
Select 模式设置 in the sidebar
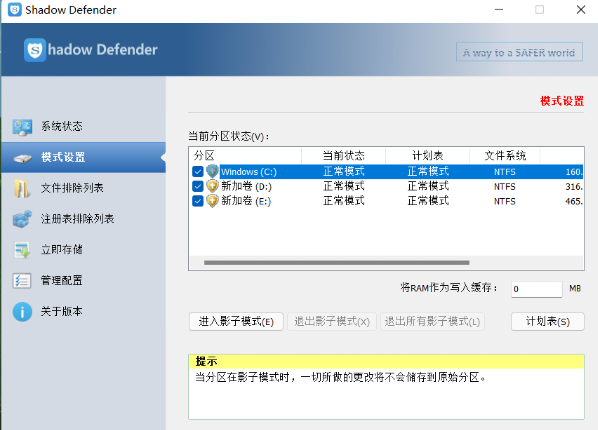[84, 157]
